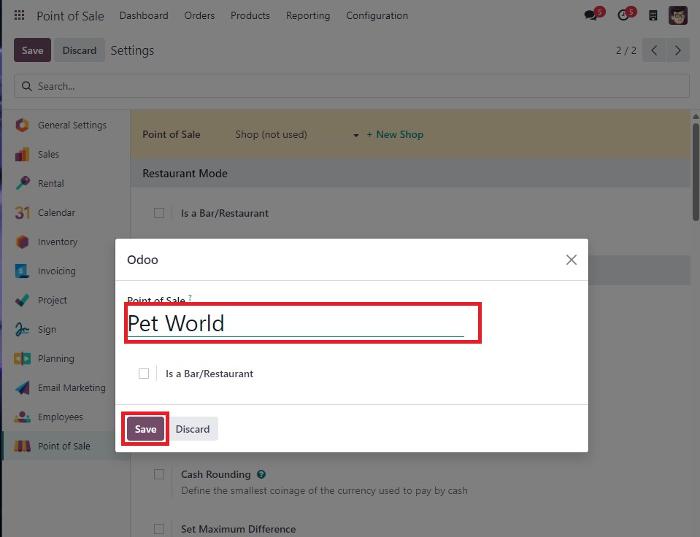The image size is (700, 537).
Task: Open the Configuration menu
Action: [x=377, y=16]
